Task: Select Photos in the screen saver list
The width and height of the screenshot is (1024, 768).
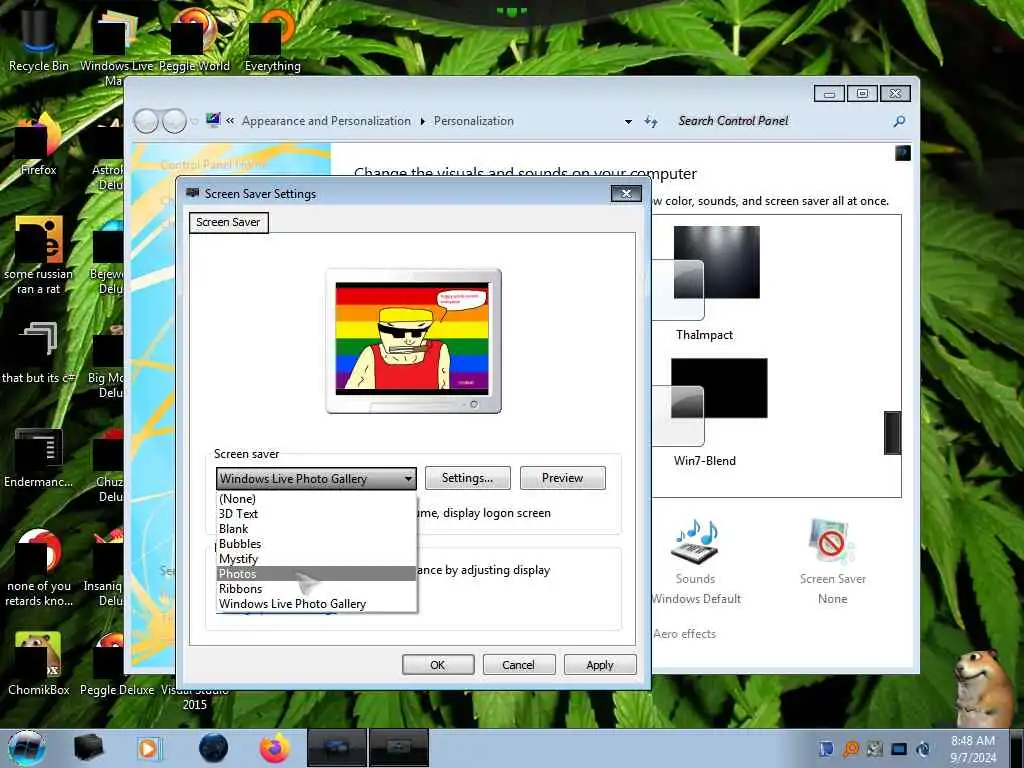Action: click(x=316, y=573)
